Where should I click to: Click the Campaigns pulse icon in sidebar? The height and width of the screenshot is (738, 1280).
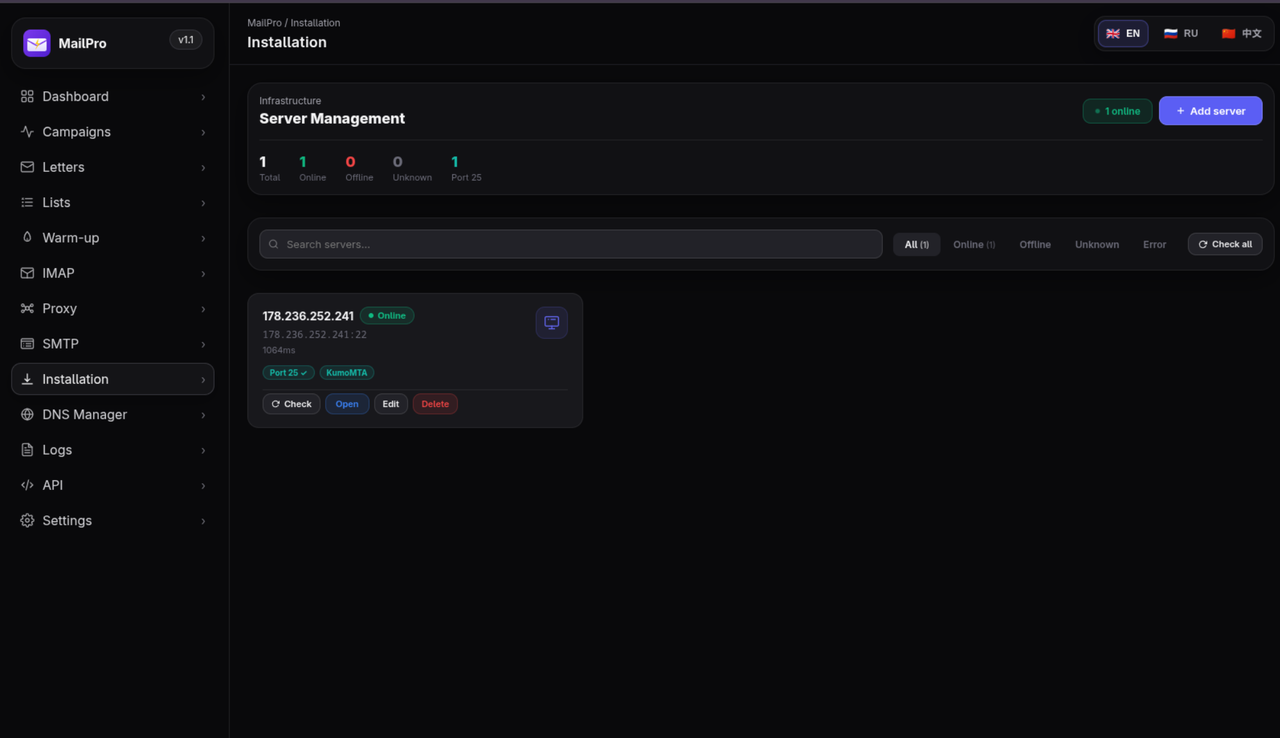pyautogui.click(x=27, y=132)
